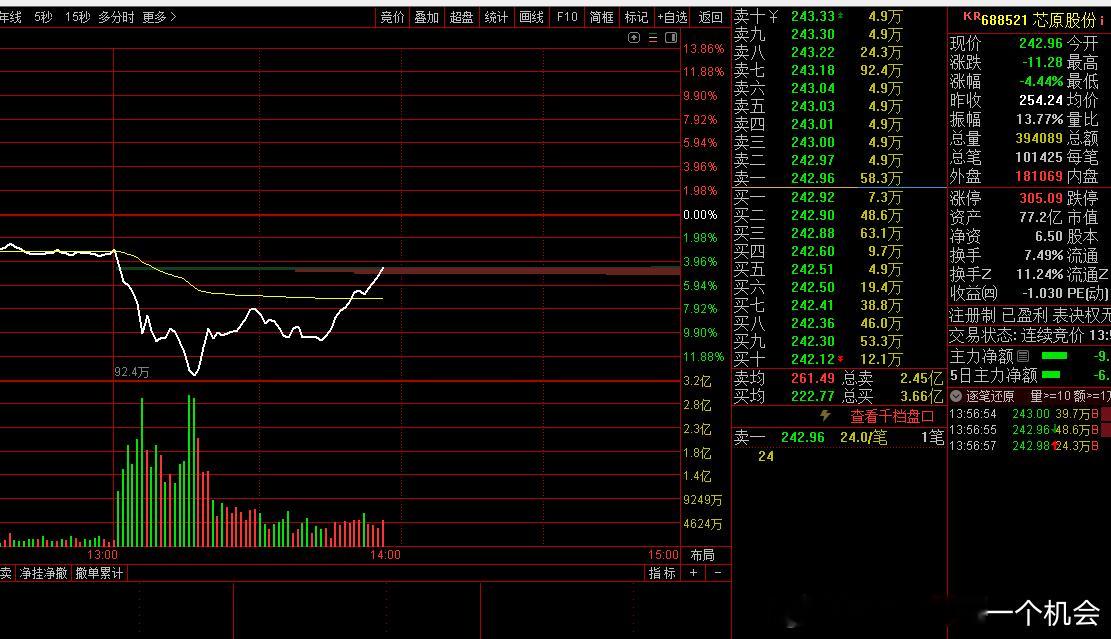
Task: Add stock via +自选 button
Action: (672, 17)
